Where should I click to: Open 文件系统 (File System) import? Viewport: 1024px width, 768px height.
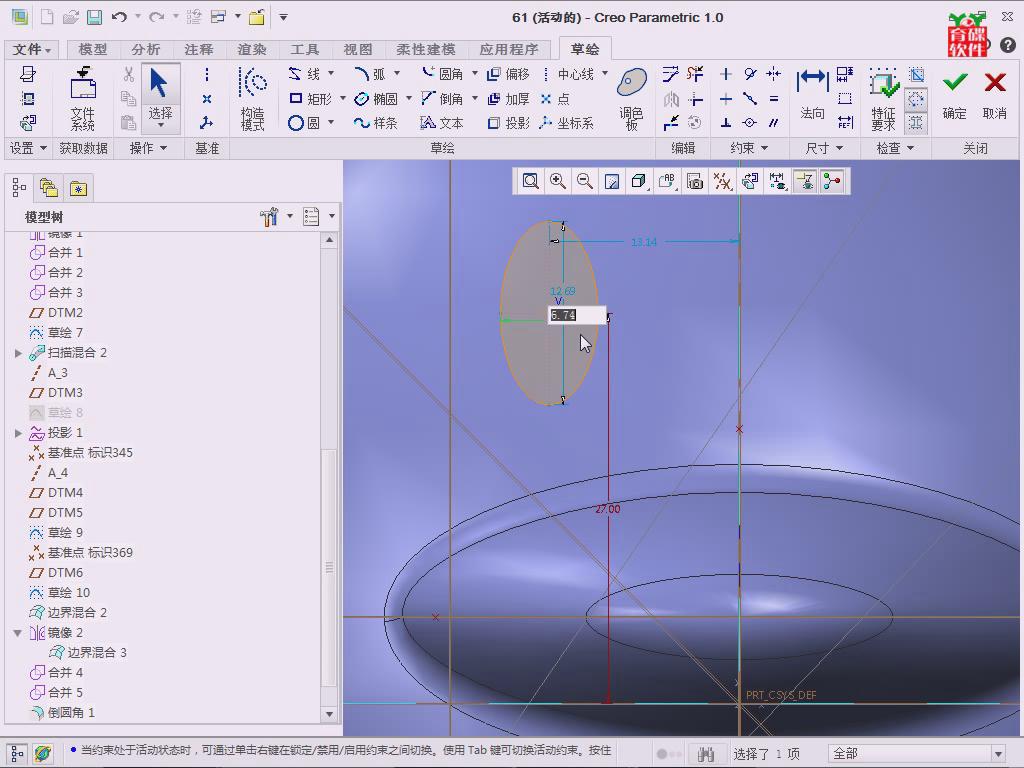pyautogui.click(x=83, y=99)
